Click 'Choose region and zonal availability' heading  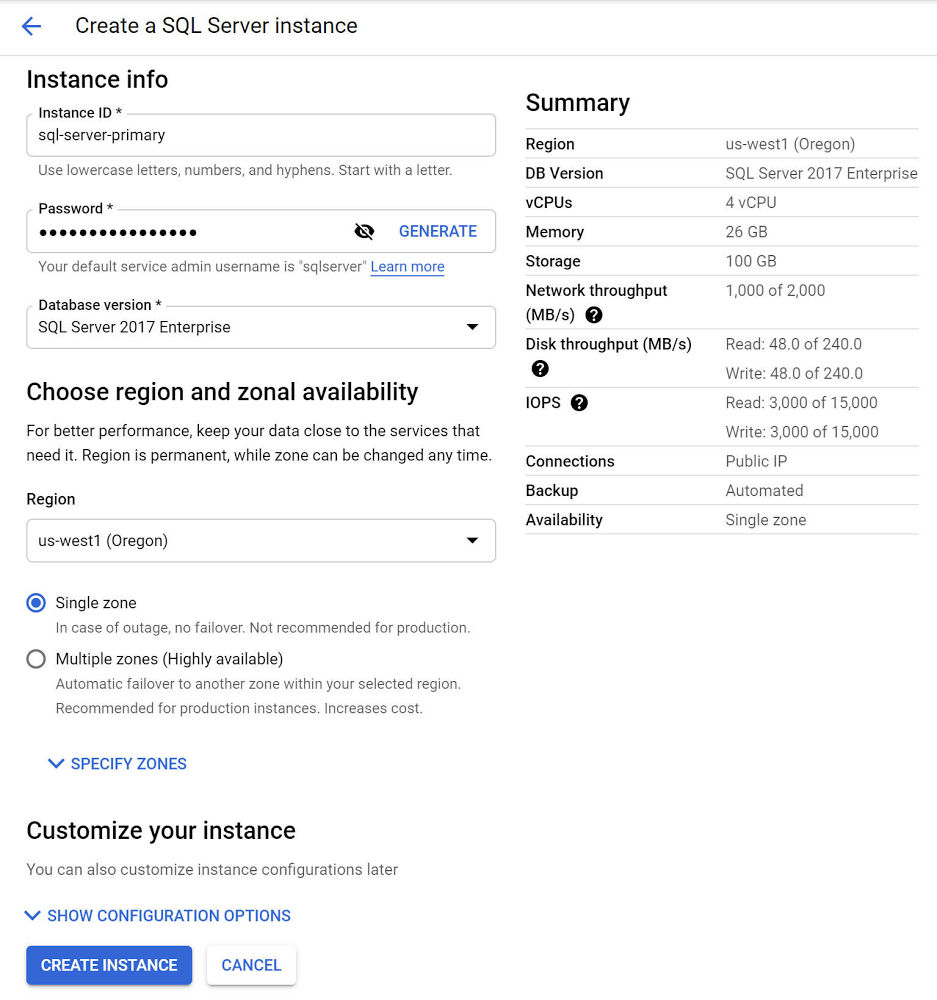point(222,392)
